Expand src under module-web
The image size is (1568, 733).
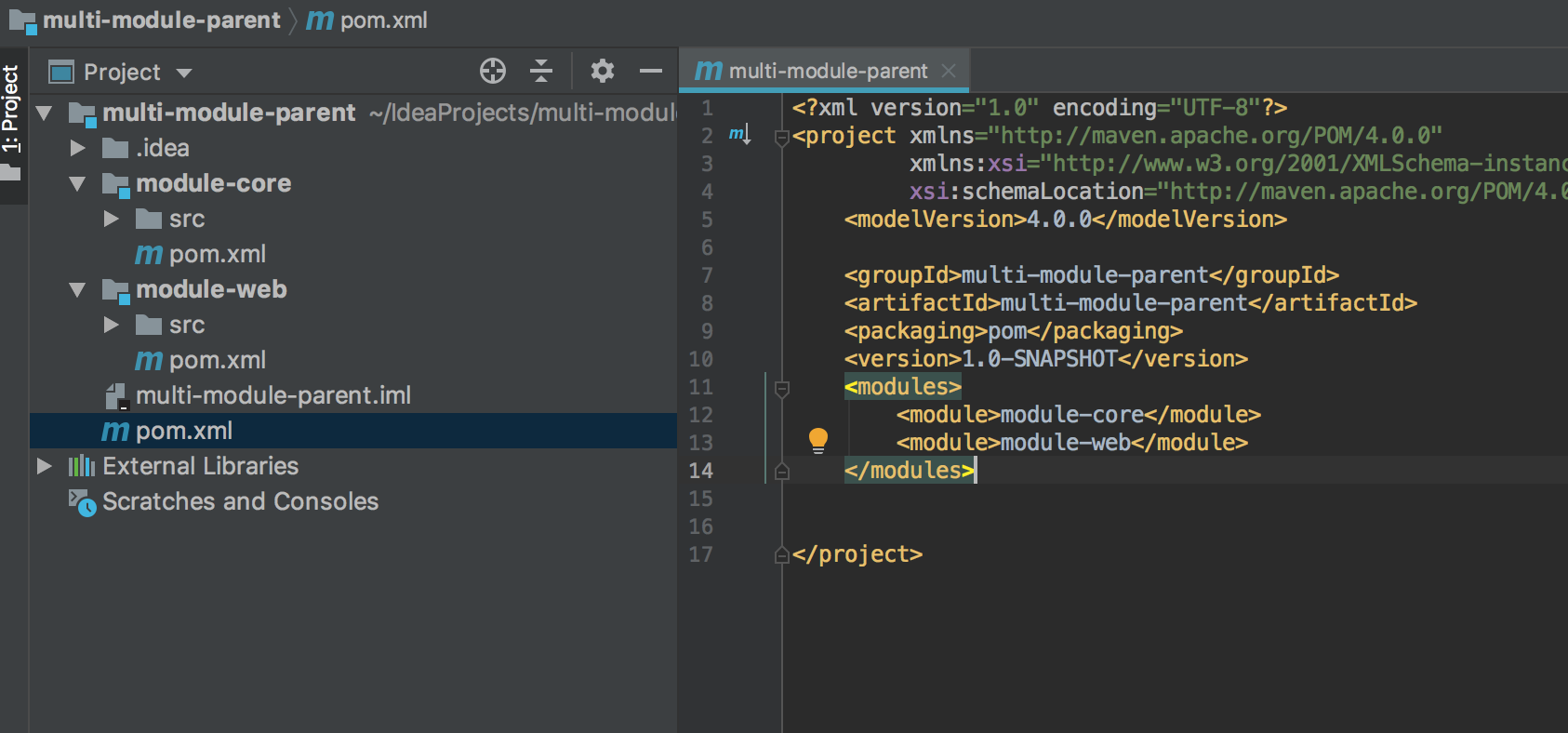pyautogui.click(x=112, y=325)
